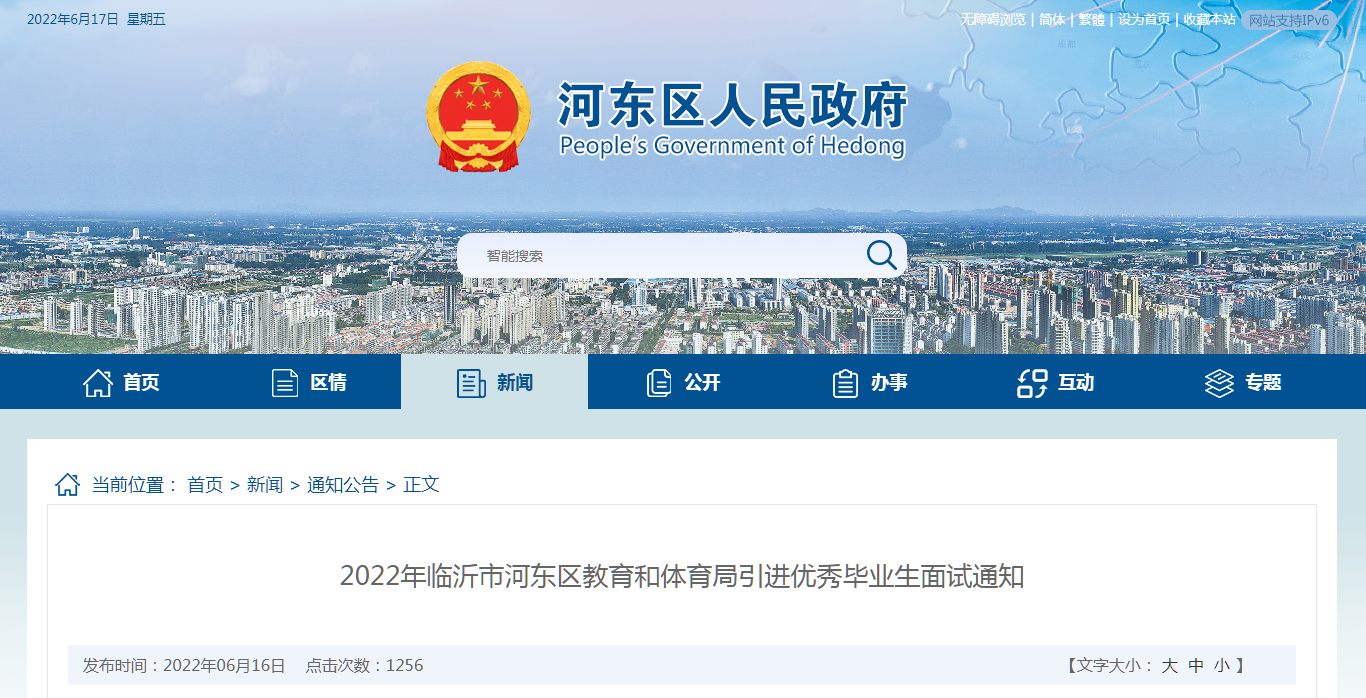Click the layers icon beside 专题
This screenshot has width=1366, height=698.
1219,382
